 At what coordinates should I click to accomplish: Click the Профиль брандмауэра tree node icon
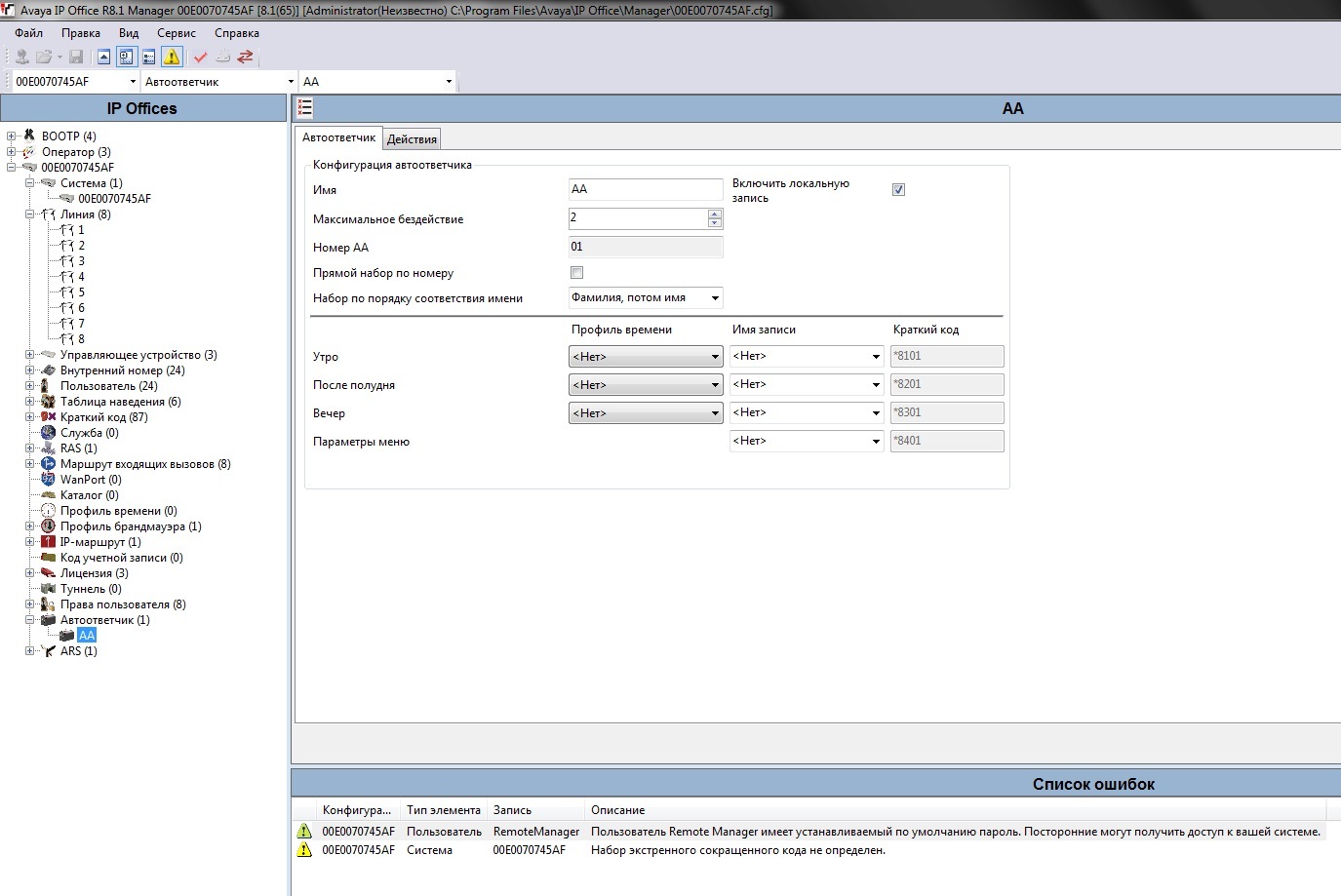[48, 526]
